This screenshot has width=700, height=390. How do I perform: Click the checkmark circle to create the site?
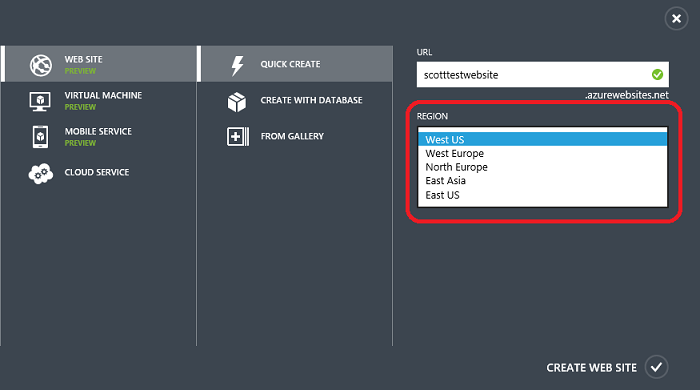pyautogui.click(x=656, y=367)
